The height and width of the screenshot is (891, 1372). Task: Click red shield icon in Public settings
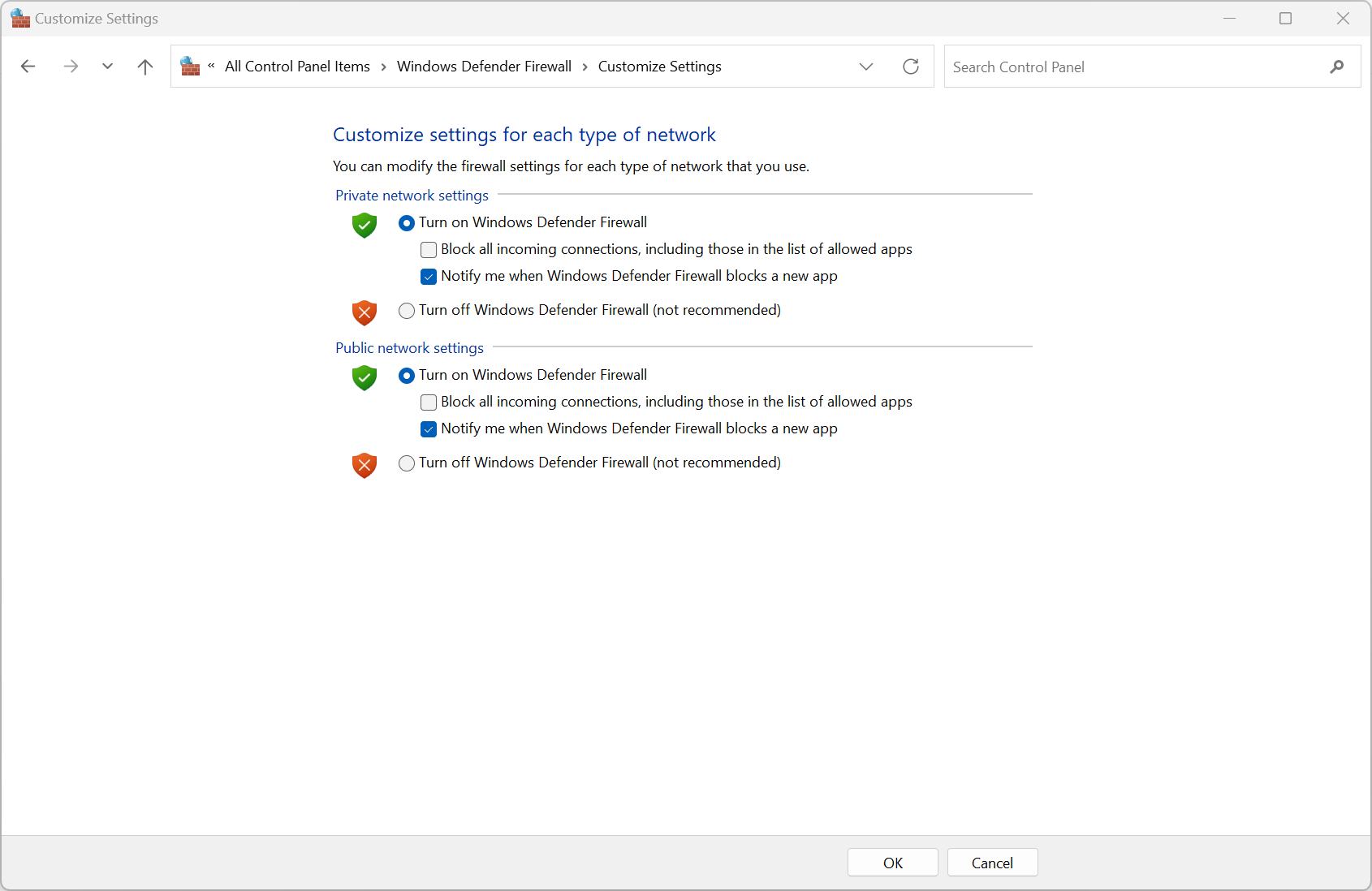(x=365, y=465)
